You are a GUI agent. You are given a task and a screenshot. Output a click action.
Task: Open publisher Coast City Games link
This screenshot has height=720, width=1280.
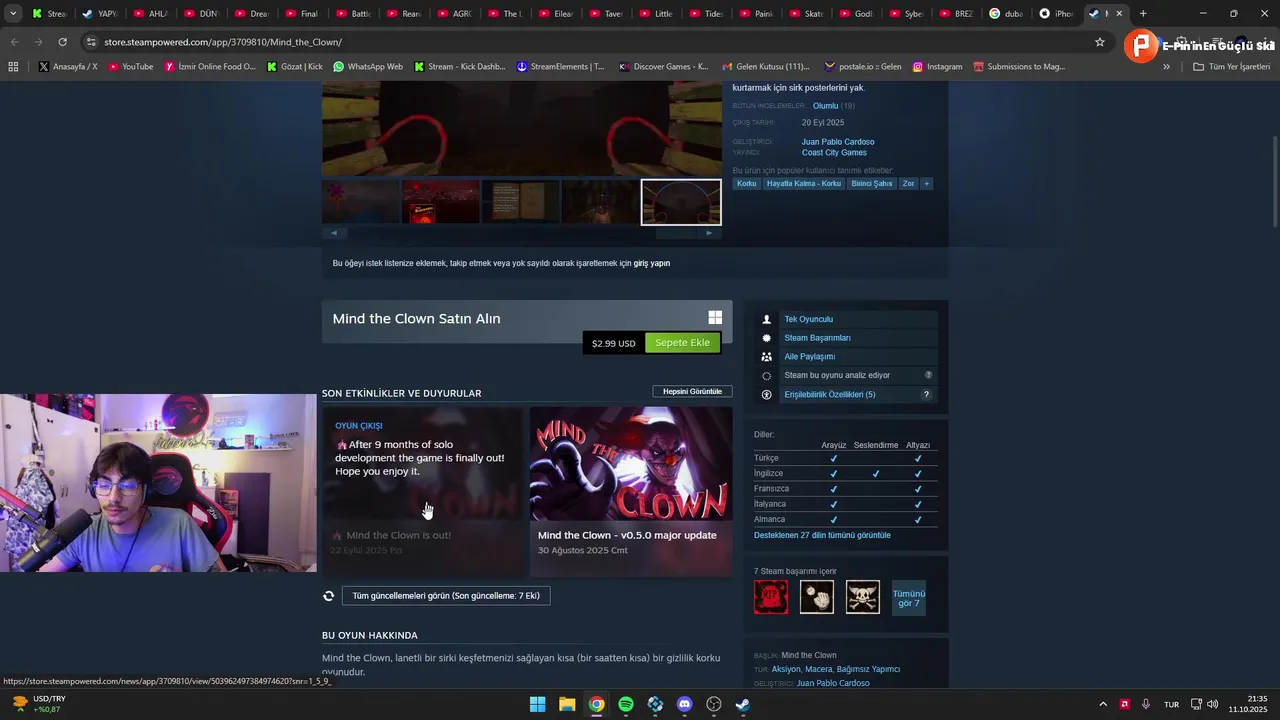click(834, 153)
